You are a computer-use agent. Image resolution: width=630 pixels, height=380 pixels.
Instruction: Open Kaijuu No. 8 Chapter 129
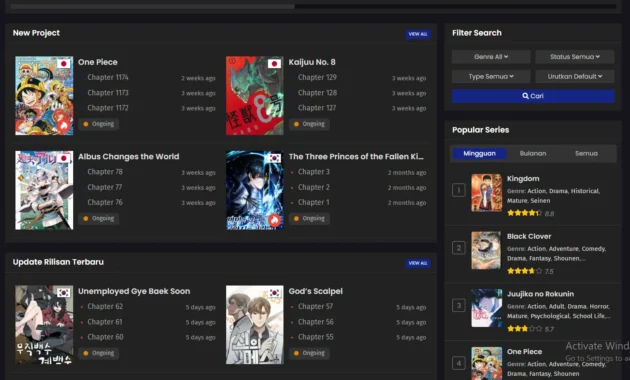(317, 78)
